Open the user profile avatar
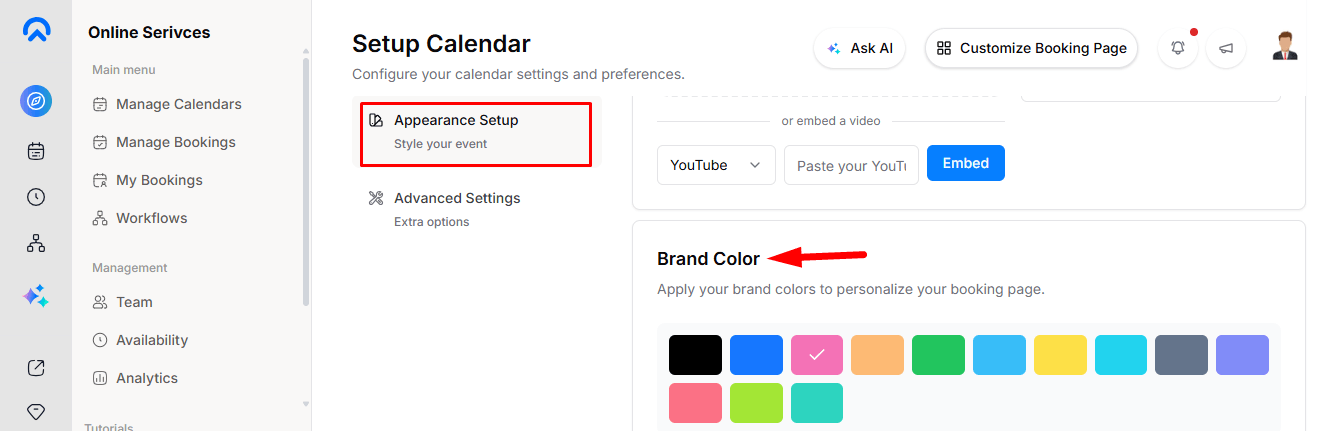1332x431 pixels. coord(1285,46)
